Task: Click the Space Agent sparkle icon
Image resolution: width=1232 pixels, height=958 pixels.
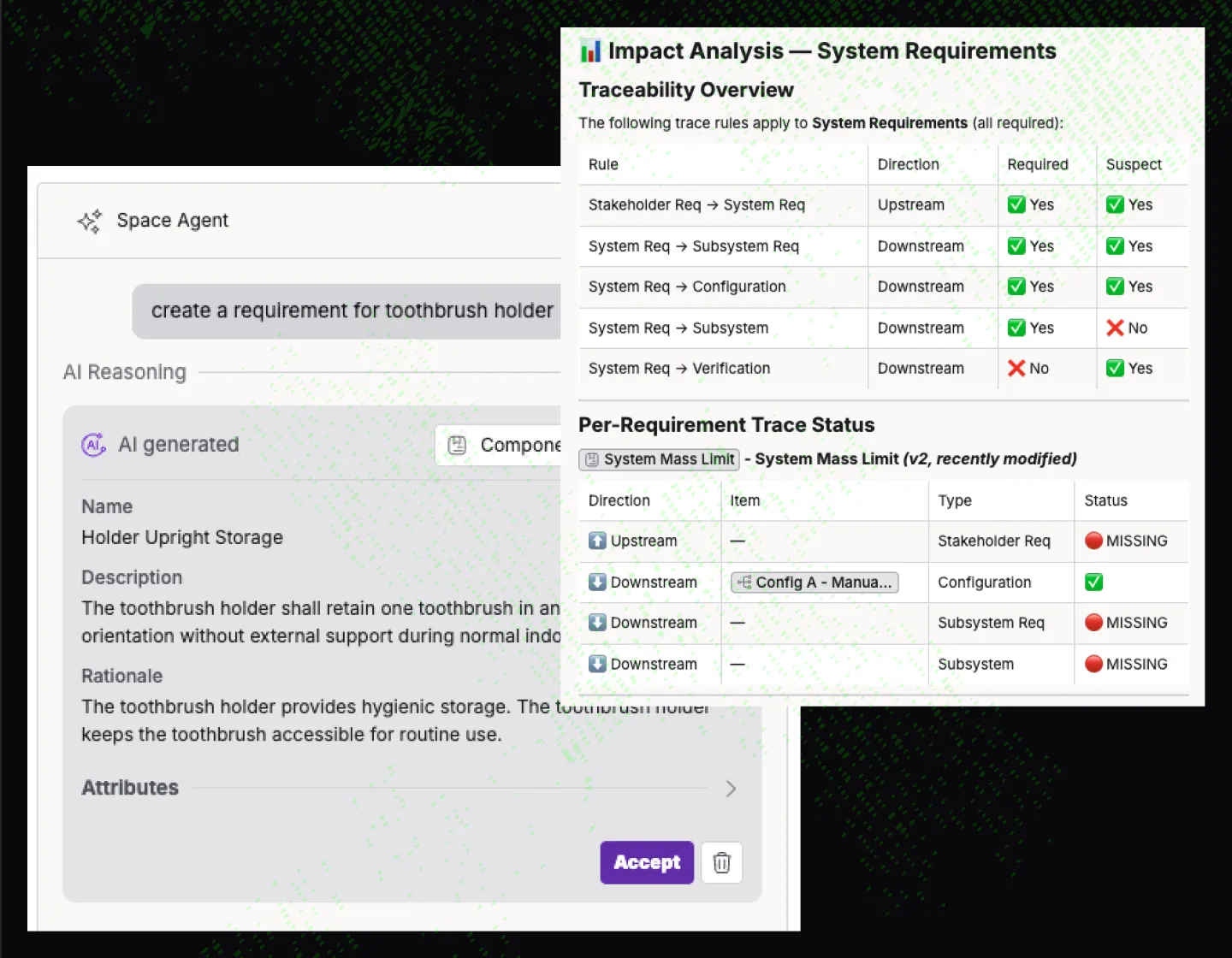Action: (90, 221)
